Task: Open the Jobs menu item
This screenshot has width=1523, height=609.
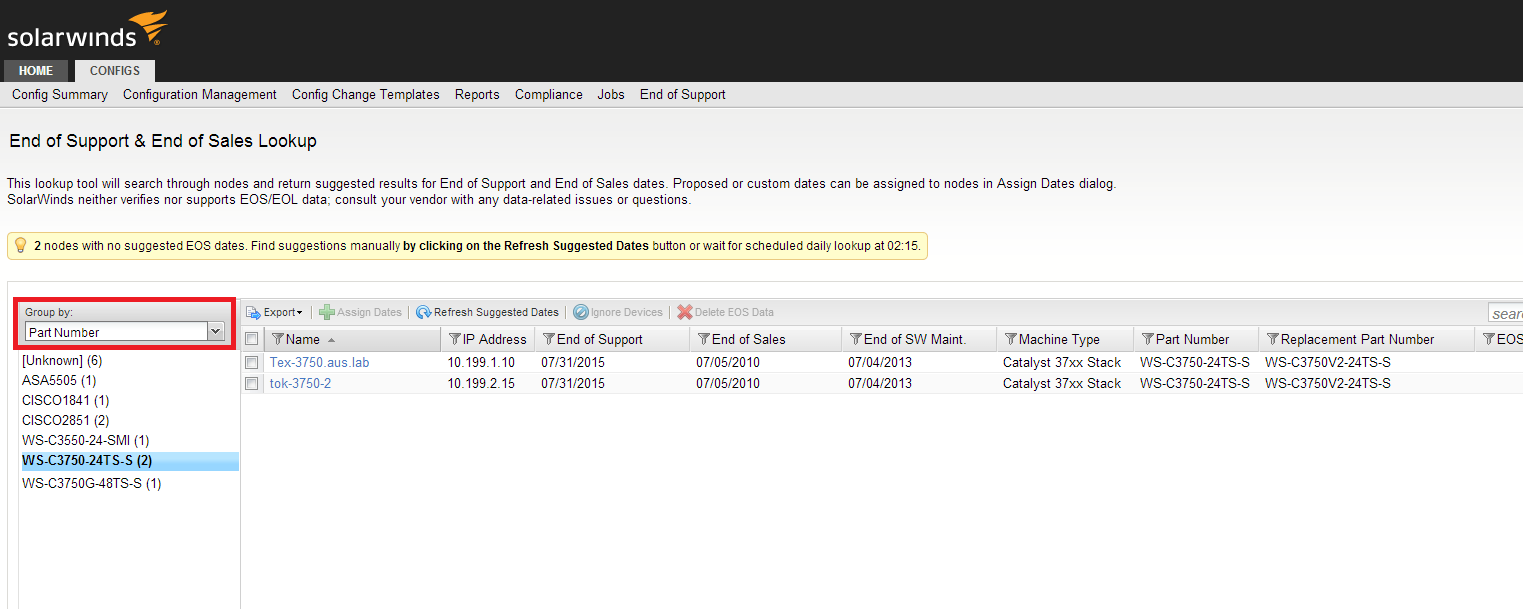Action: [611, 94]
